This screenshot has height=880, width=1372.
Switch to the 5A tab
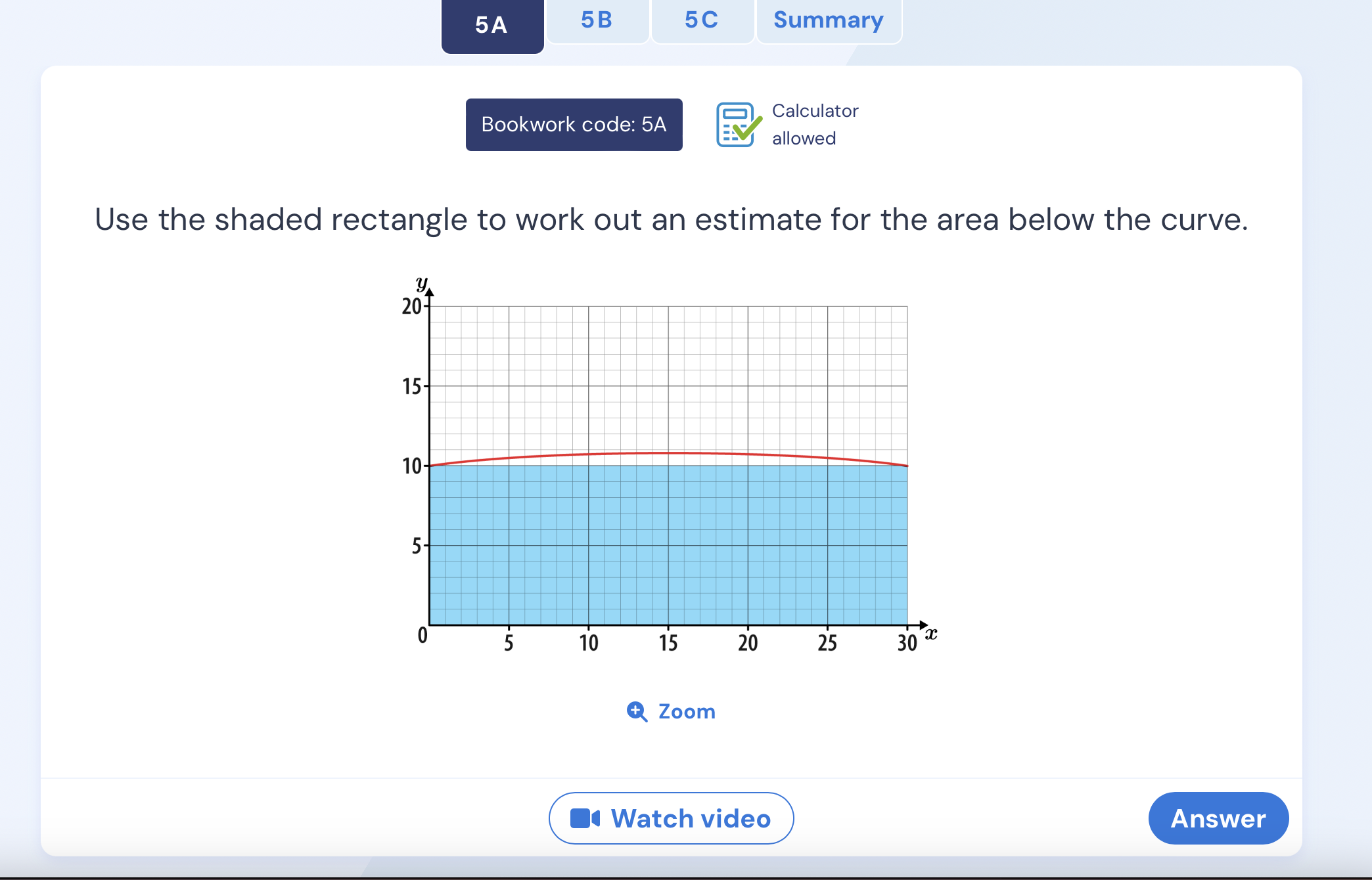pyautogui.click(x=492, y=26)
